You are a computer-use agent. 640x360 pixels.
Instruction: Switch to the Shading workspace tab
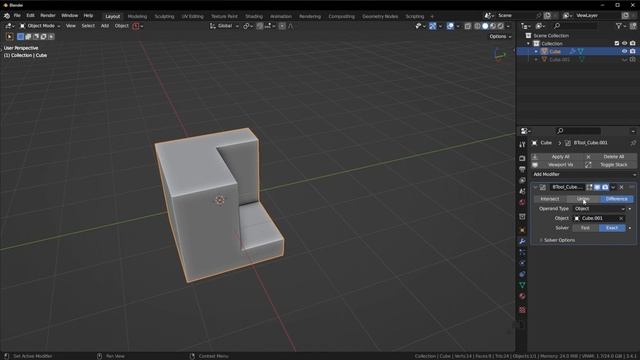(254, 16)
